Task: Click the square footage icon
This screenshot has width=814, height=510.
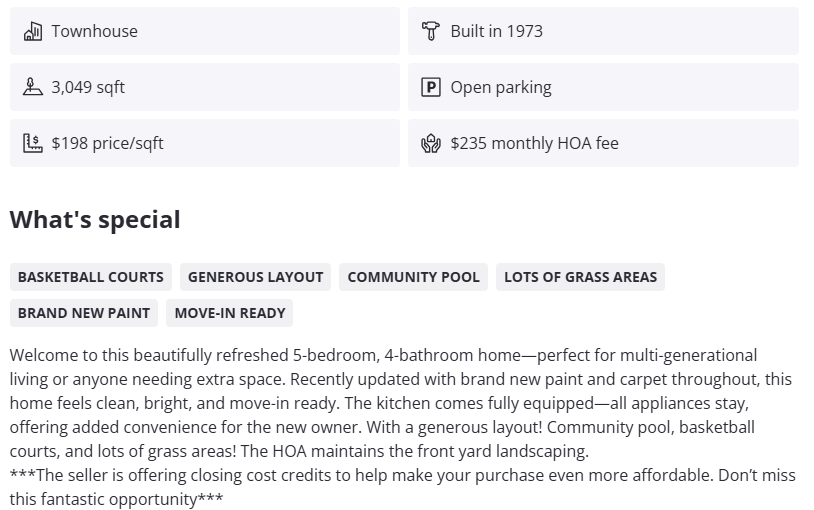Action: 32,87
